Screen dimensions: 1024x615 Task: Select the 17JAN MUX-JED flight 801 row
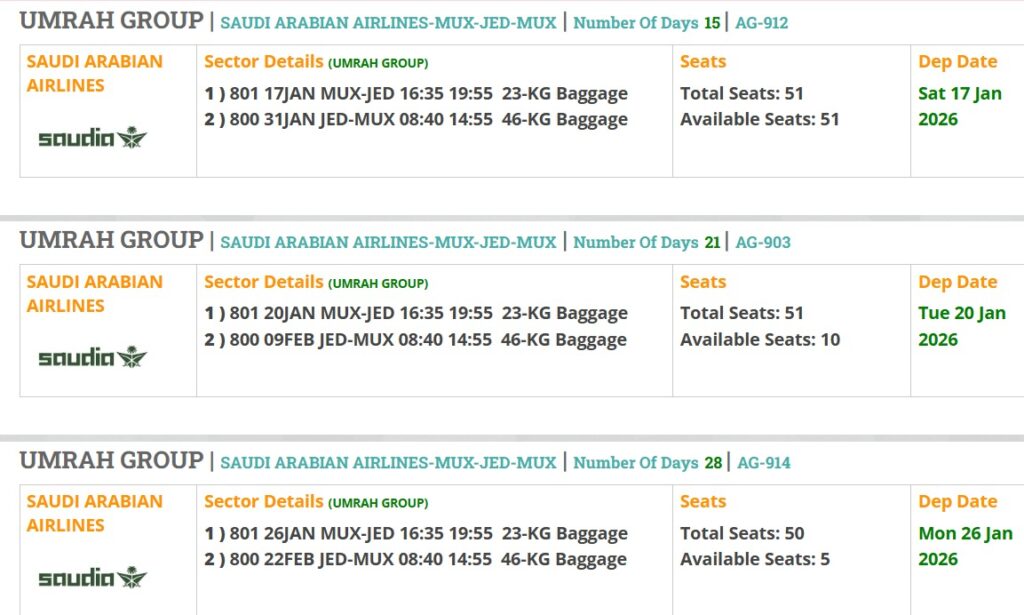(x=416, y=94)
